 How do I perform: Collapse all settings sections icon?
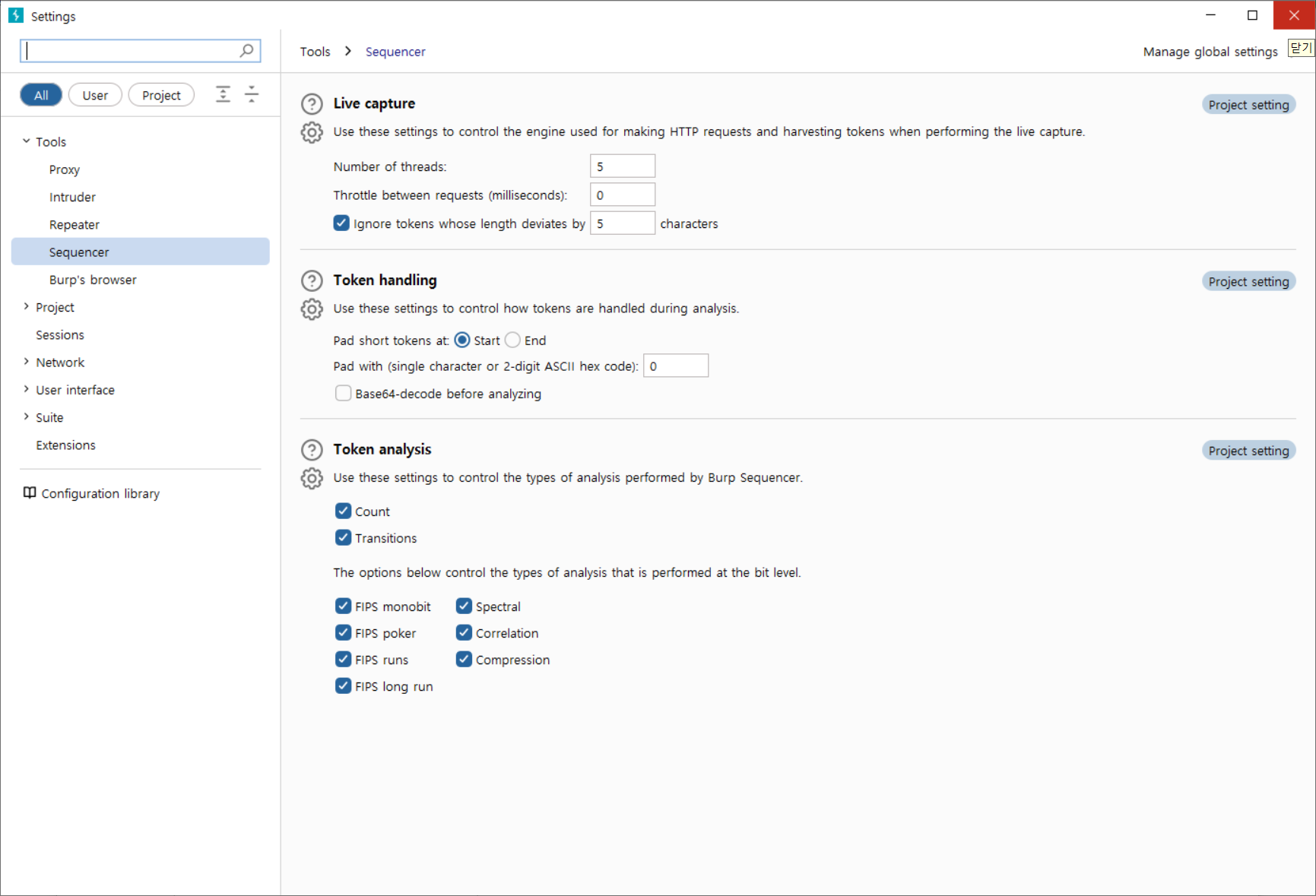tap(252, 94)
